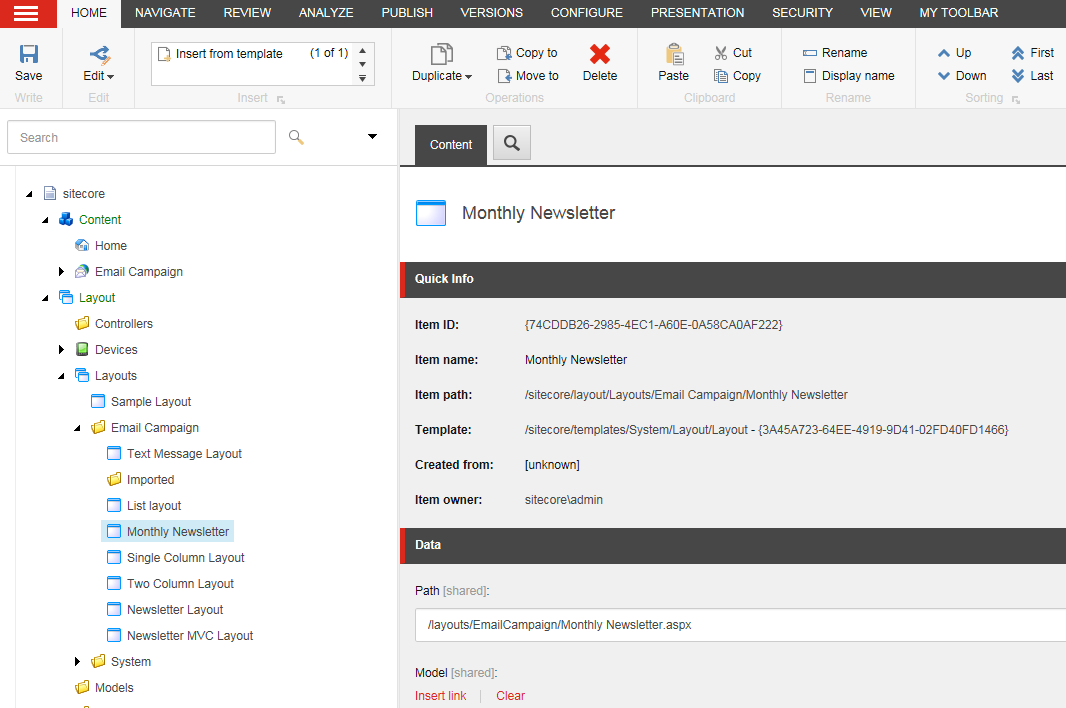Click the Insert link link
The image size is (1066, 708).
coord(440,696)
